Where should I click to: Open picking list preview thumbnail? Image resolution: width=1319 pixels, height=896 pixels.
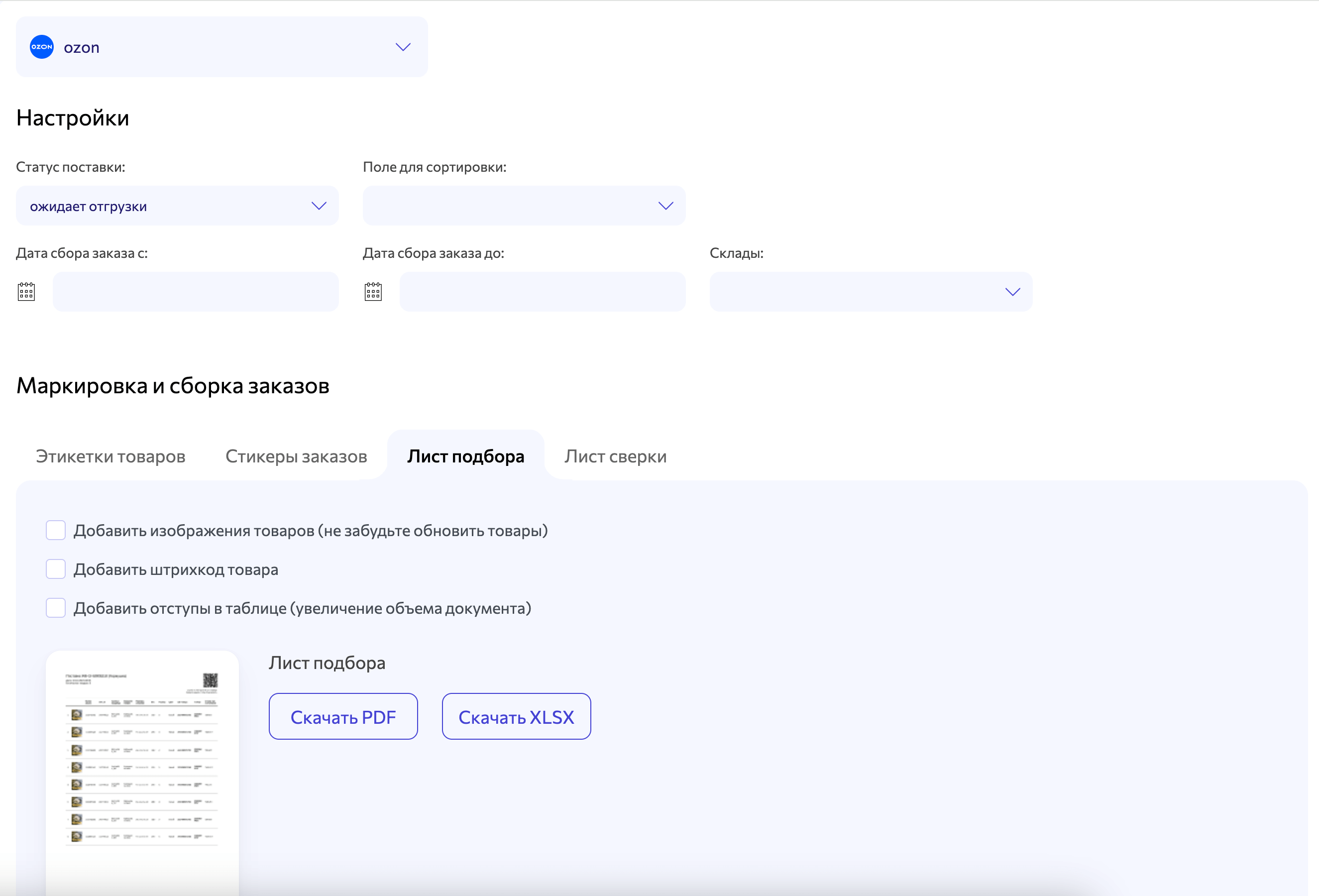(x=142, y=761)
